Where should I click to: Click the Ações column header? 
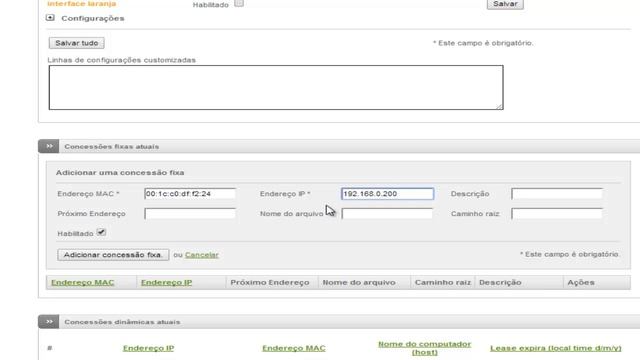(581, 282)
